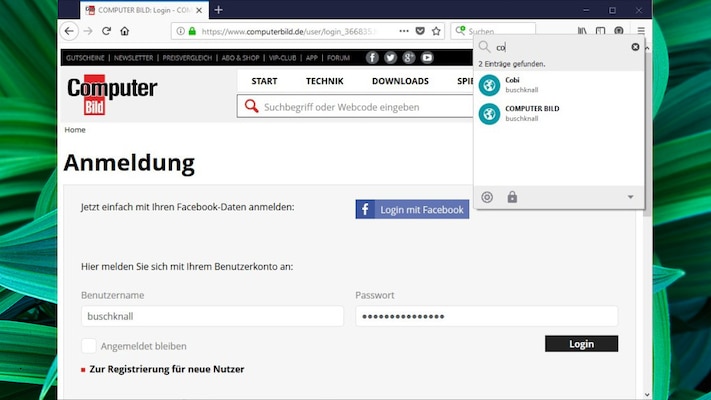711x400 pixels.
Task: Click into the Benutzername input field
Action: [212, 316]
